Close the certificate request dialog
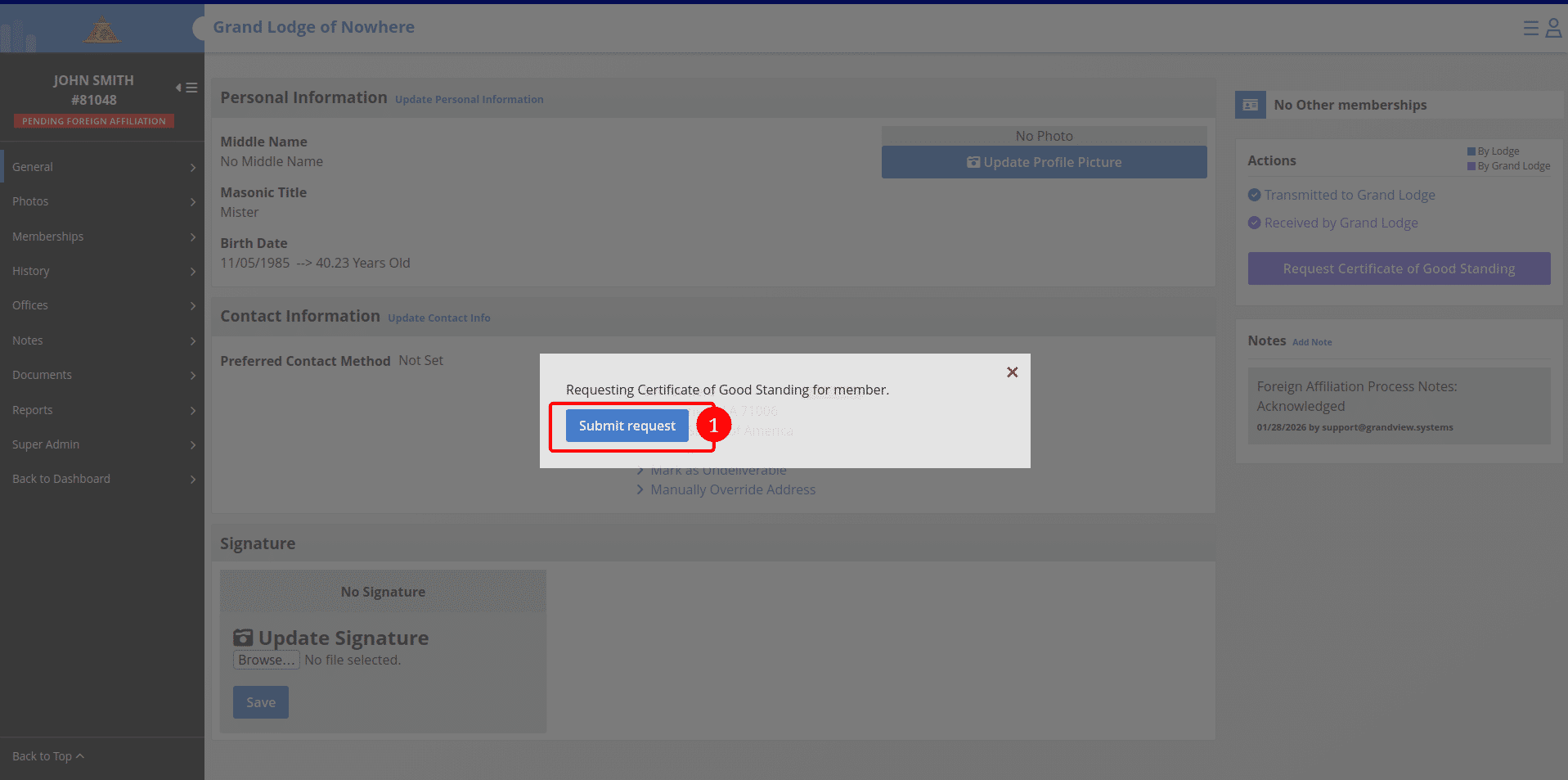This screenshot has width=1568, height=780. [x=1012, y=372]
